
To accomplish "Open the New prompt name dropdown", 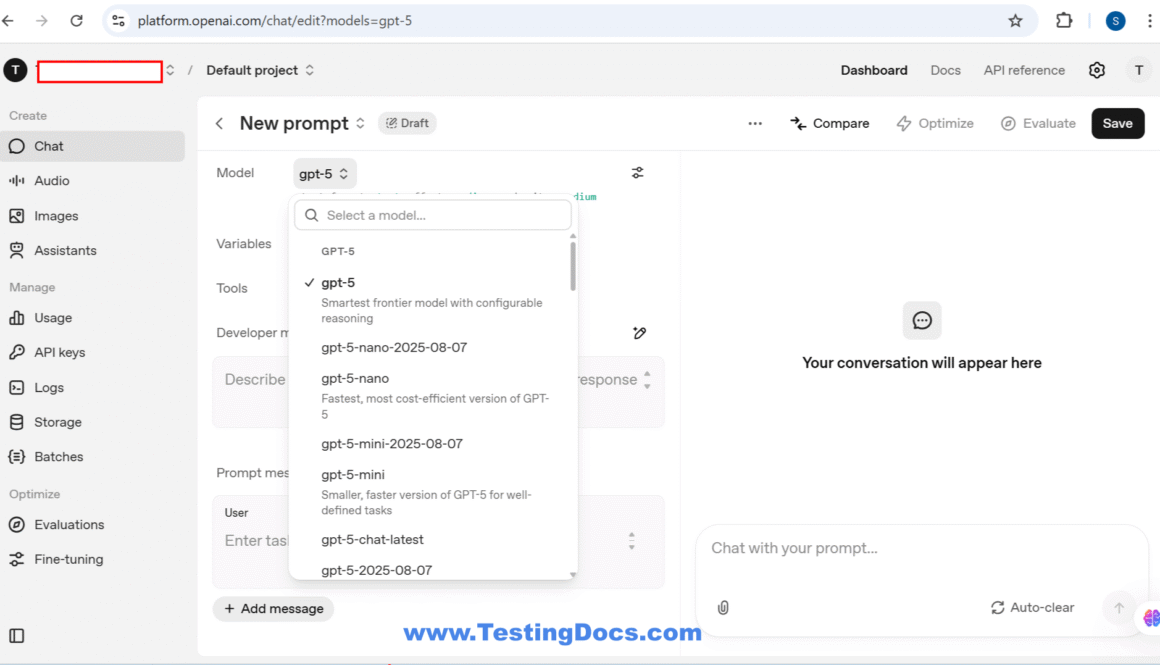I will 362,123.
